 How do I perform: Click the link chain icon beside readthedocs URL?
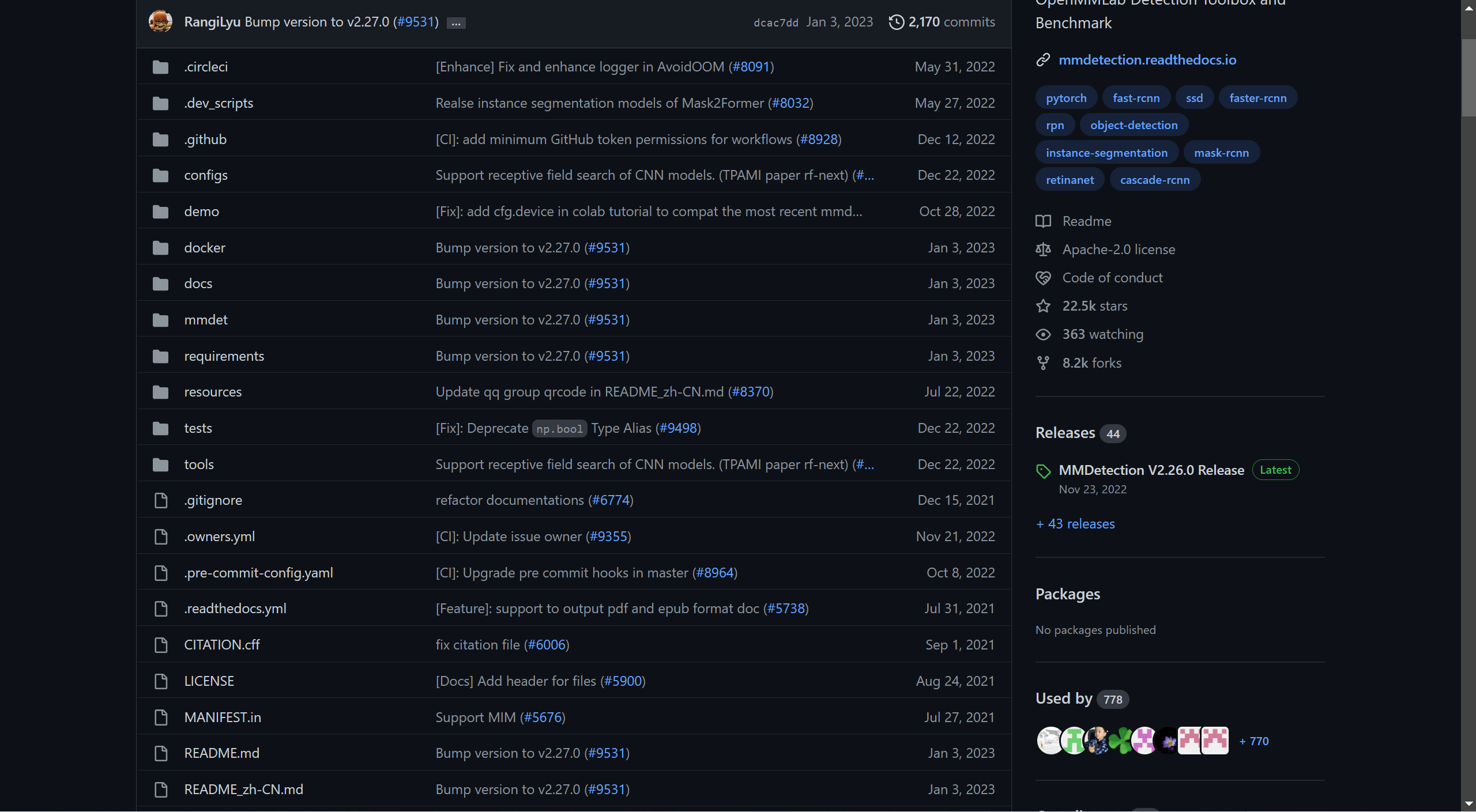tap(1043, 60)
